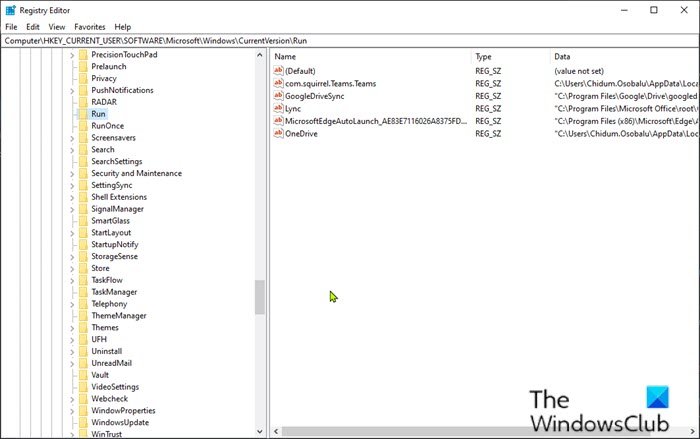
Task: Select the UnreadMail key
Action: [x=112, y=363]
